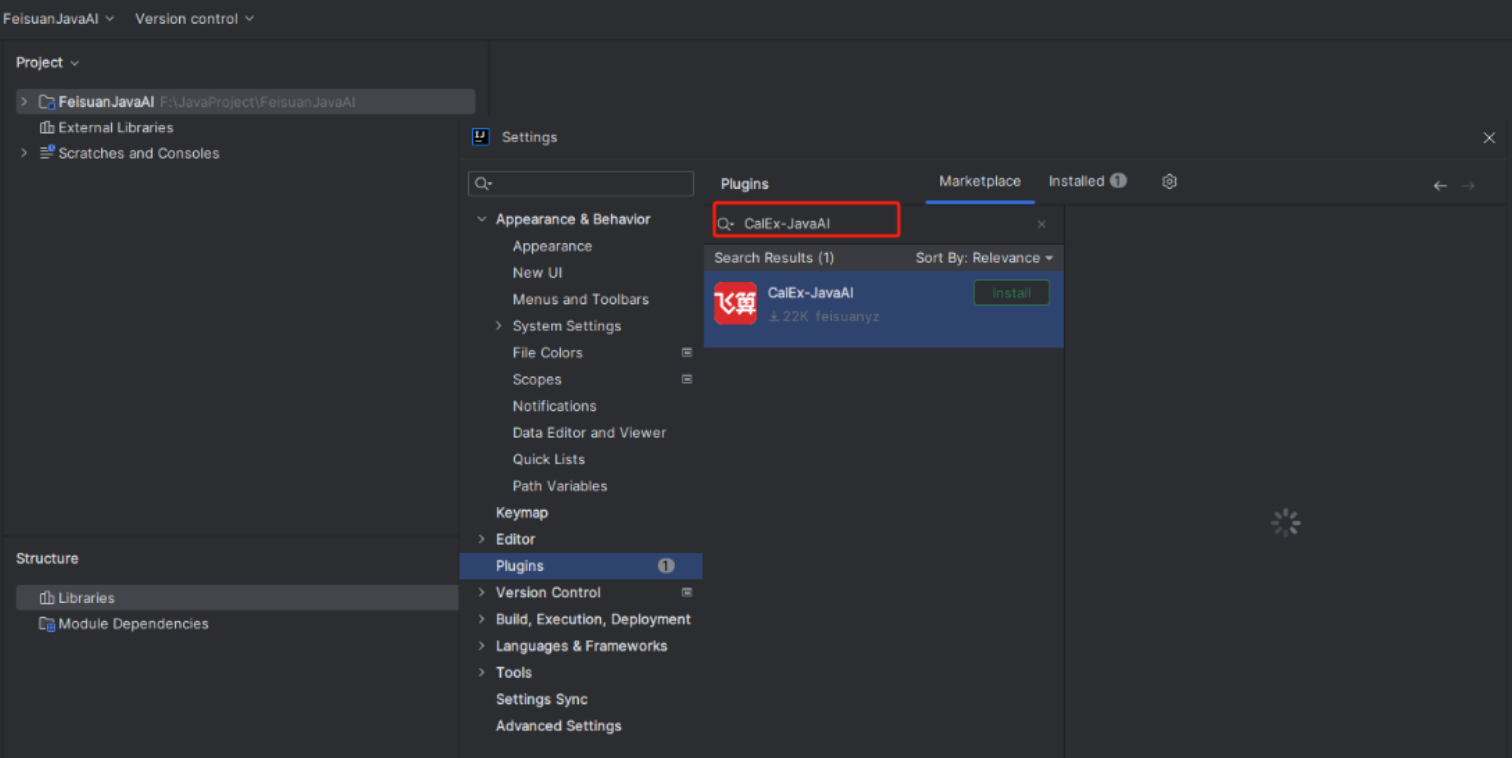Open Menus and Toolbars settings
Viewport: 1512px width, 758px height.
tap(580, 299)
